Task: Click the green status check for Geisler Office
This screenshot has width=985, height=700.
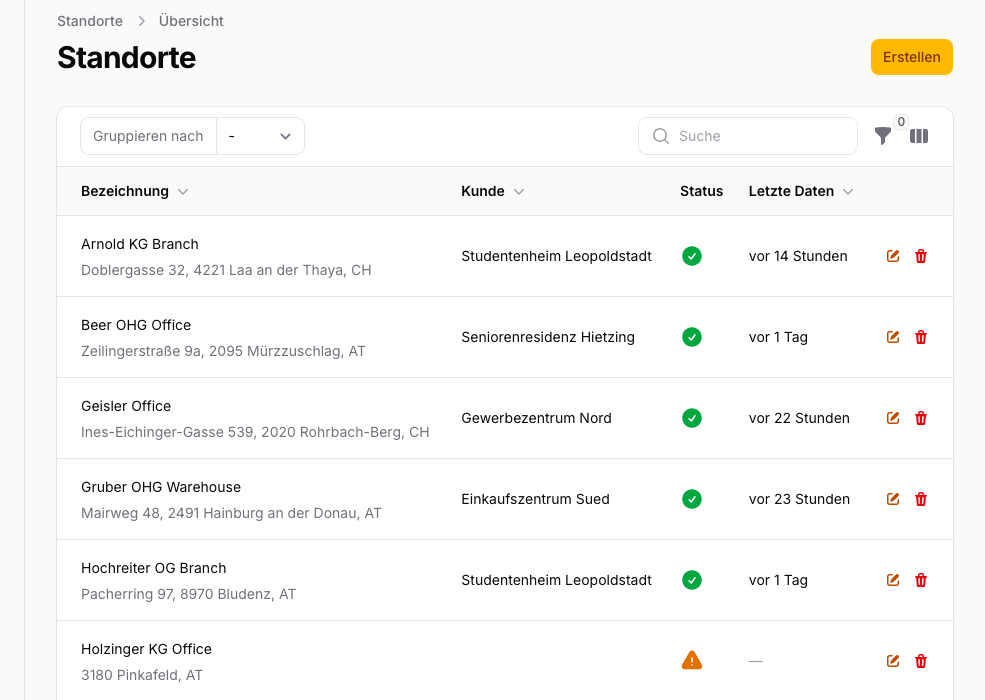Action: 691,418
